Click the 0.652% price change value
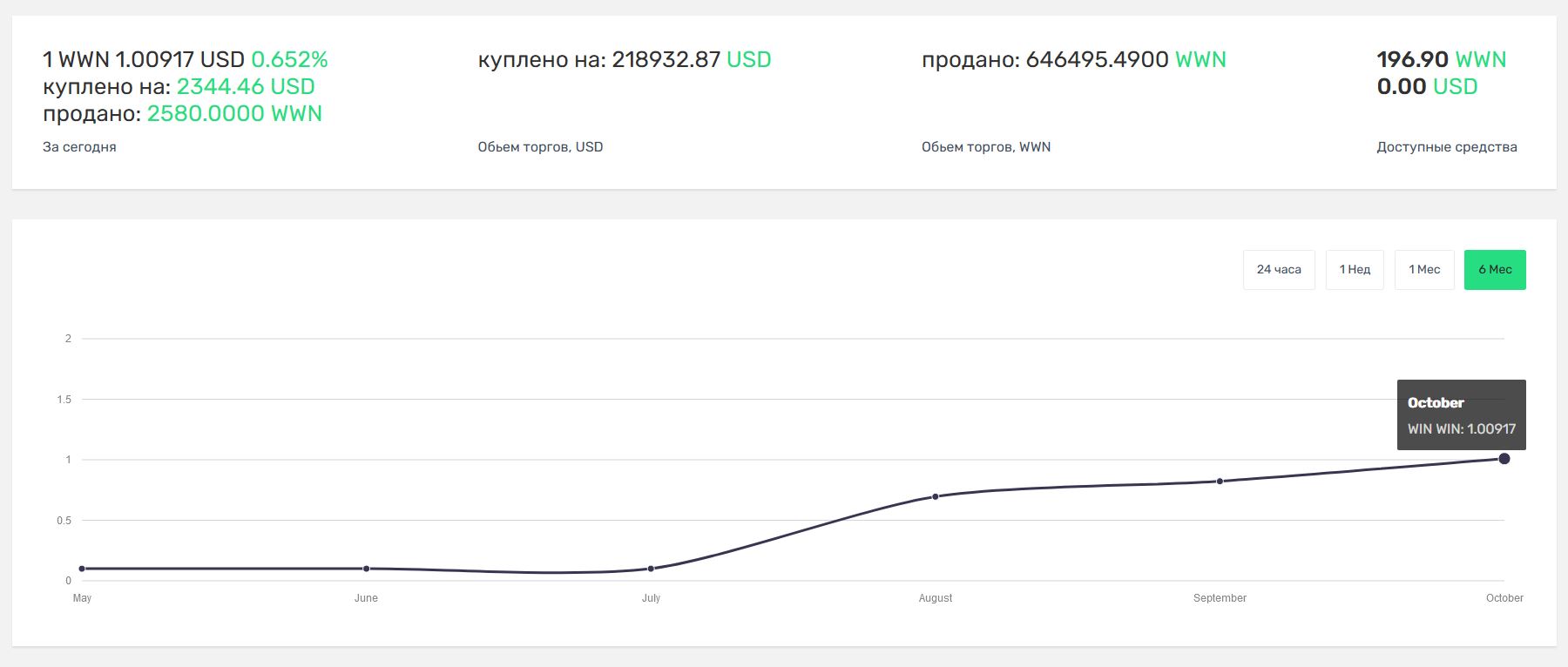1568x667 pixels. coord(289,59)
